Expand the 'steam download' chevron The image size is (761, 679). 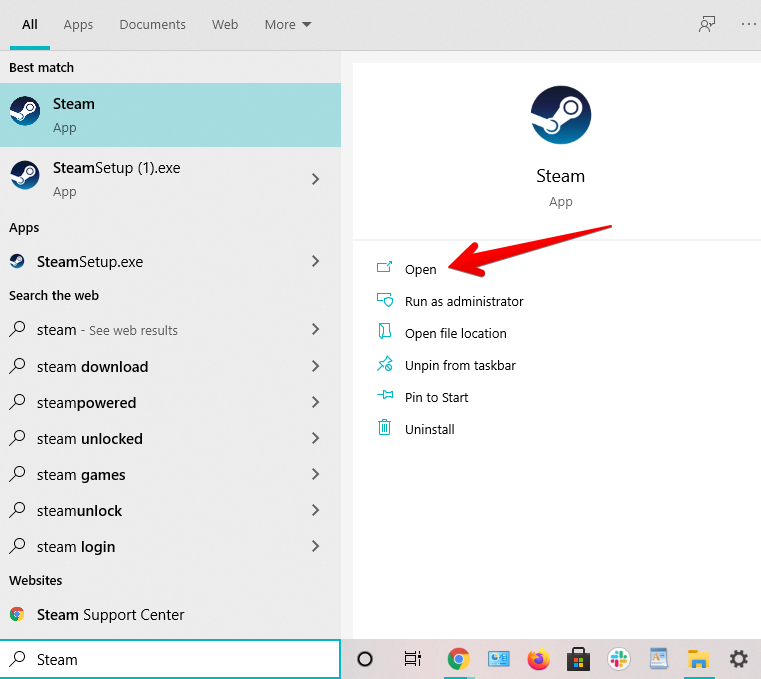tap(315, 366)
